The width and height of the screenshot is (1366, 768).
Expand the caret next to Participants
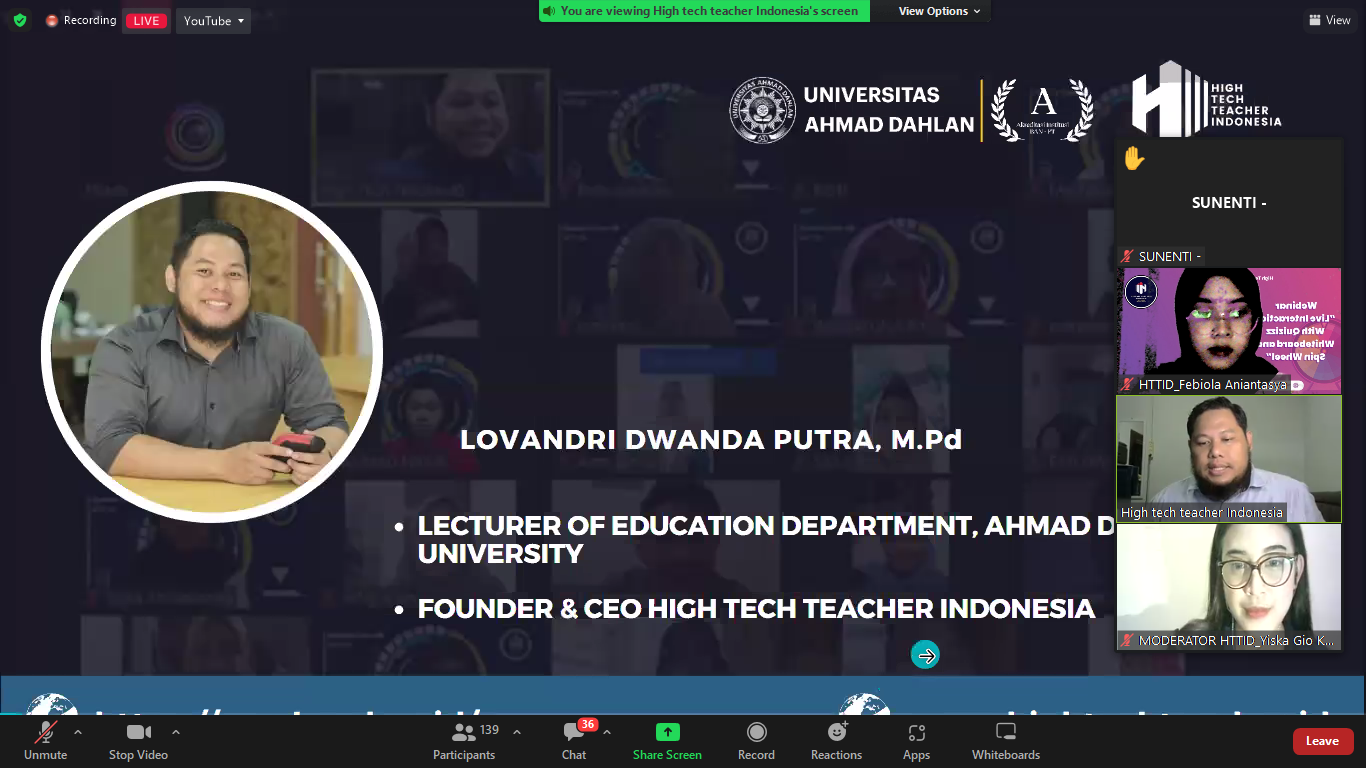517,732
